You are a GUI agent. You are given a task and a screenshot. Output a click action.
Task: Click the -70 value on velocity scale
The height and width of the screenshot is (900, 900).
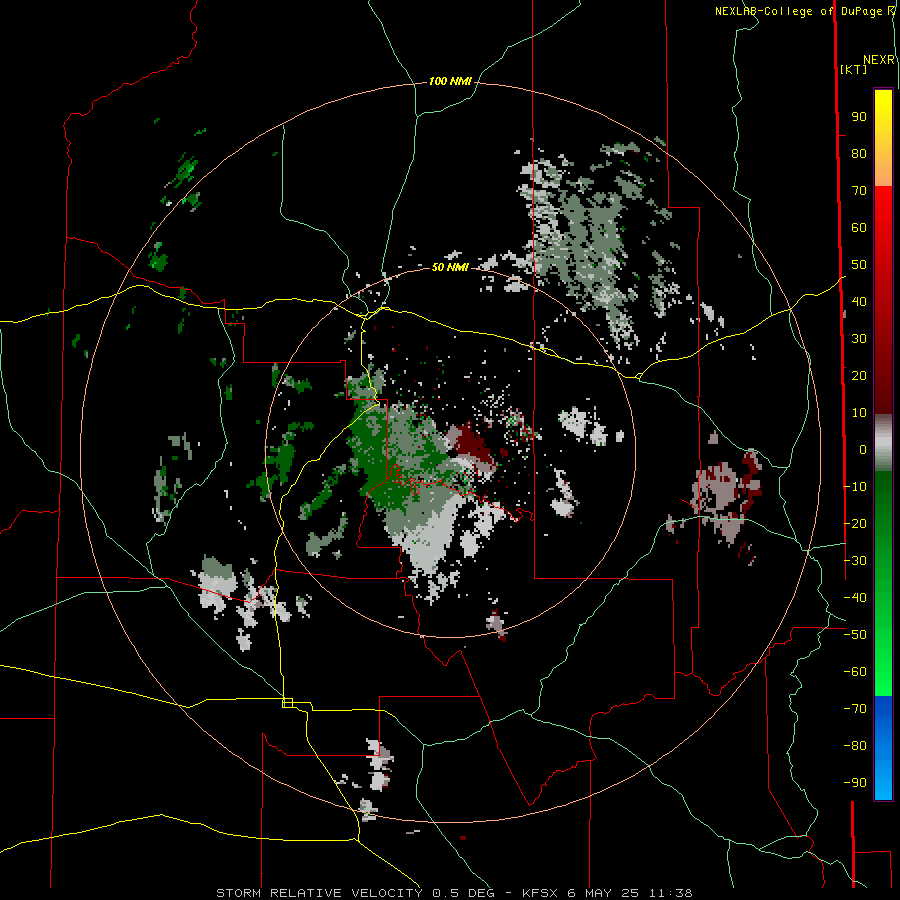pyautogui.click(x=855, y=708)
